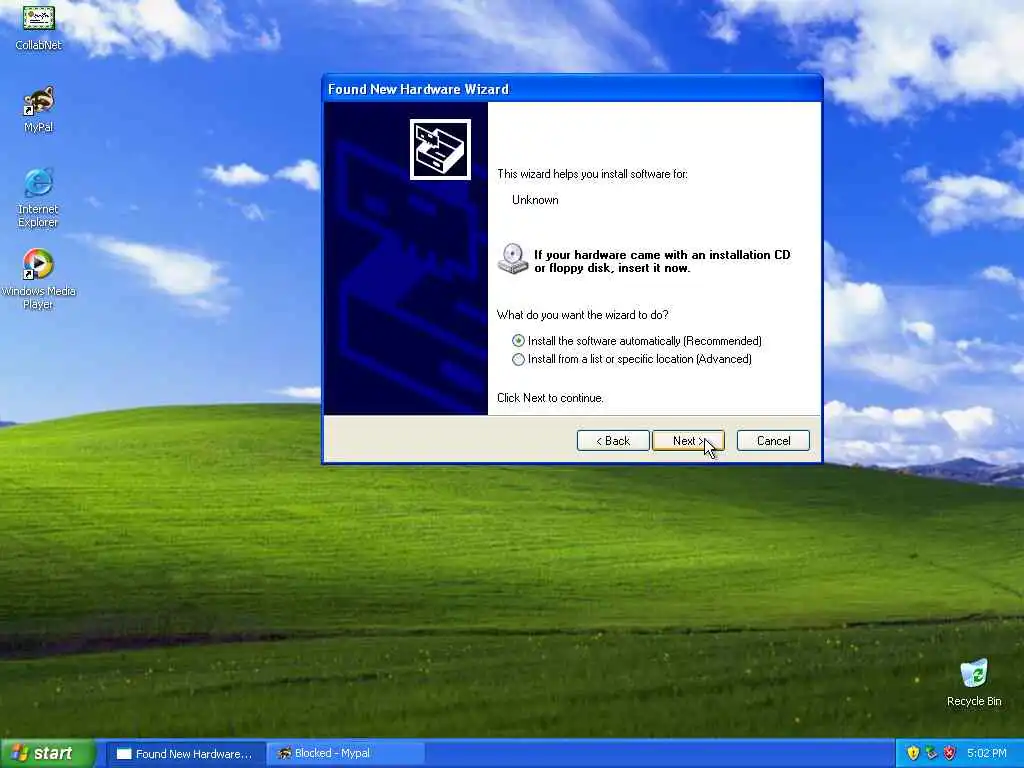Select the MyPal desktop shortcut
This screenshot has width=1024, height=768.
pyautogui.click(x=39, y=109)
